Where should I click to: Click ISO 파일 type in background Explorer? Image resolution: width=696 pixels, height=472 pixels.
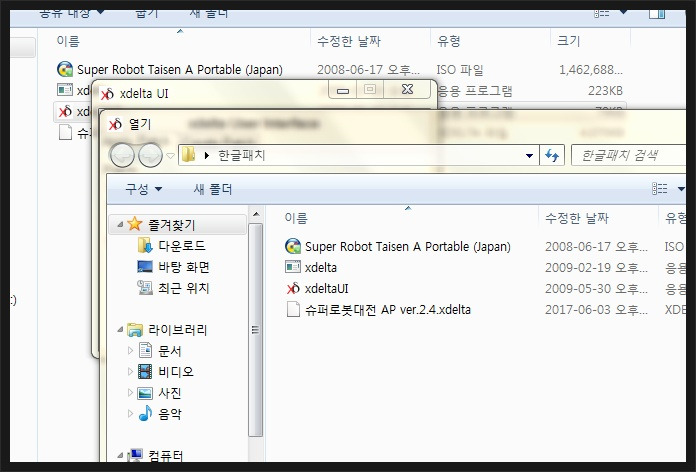click(459, 70)
